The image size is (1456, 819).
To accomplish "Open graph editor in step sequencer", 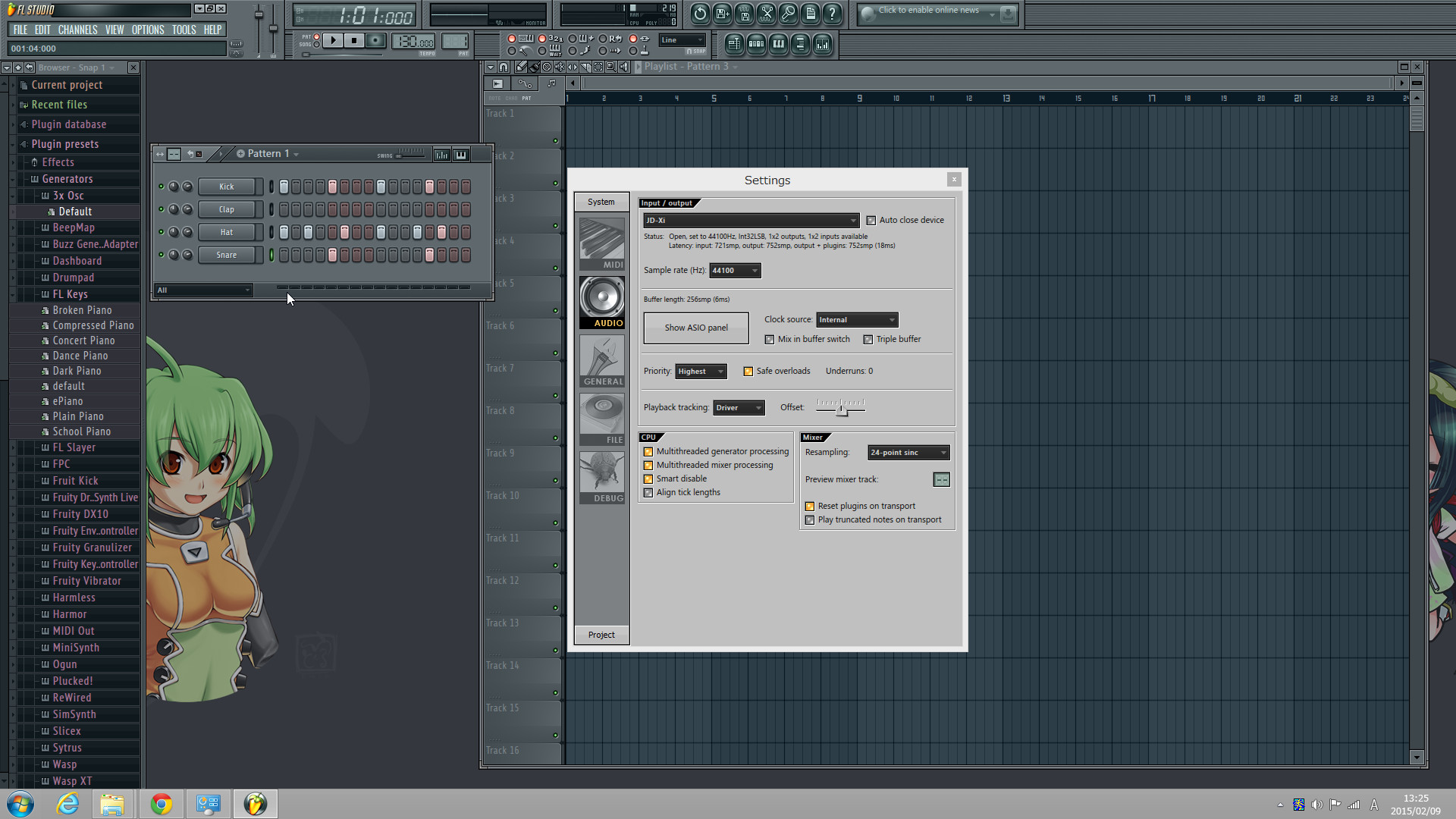I will click(441, 155).
